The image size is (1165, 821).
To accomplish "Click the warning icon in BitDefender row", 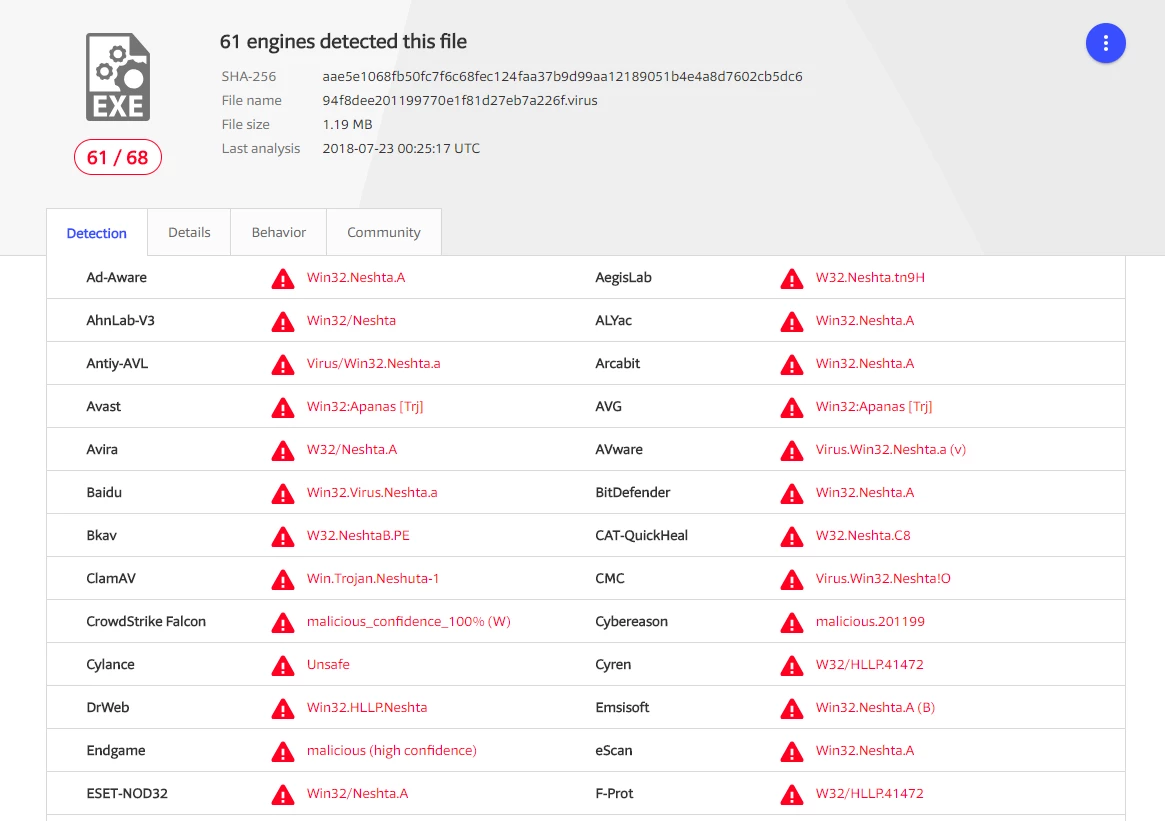I will 791,494.
